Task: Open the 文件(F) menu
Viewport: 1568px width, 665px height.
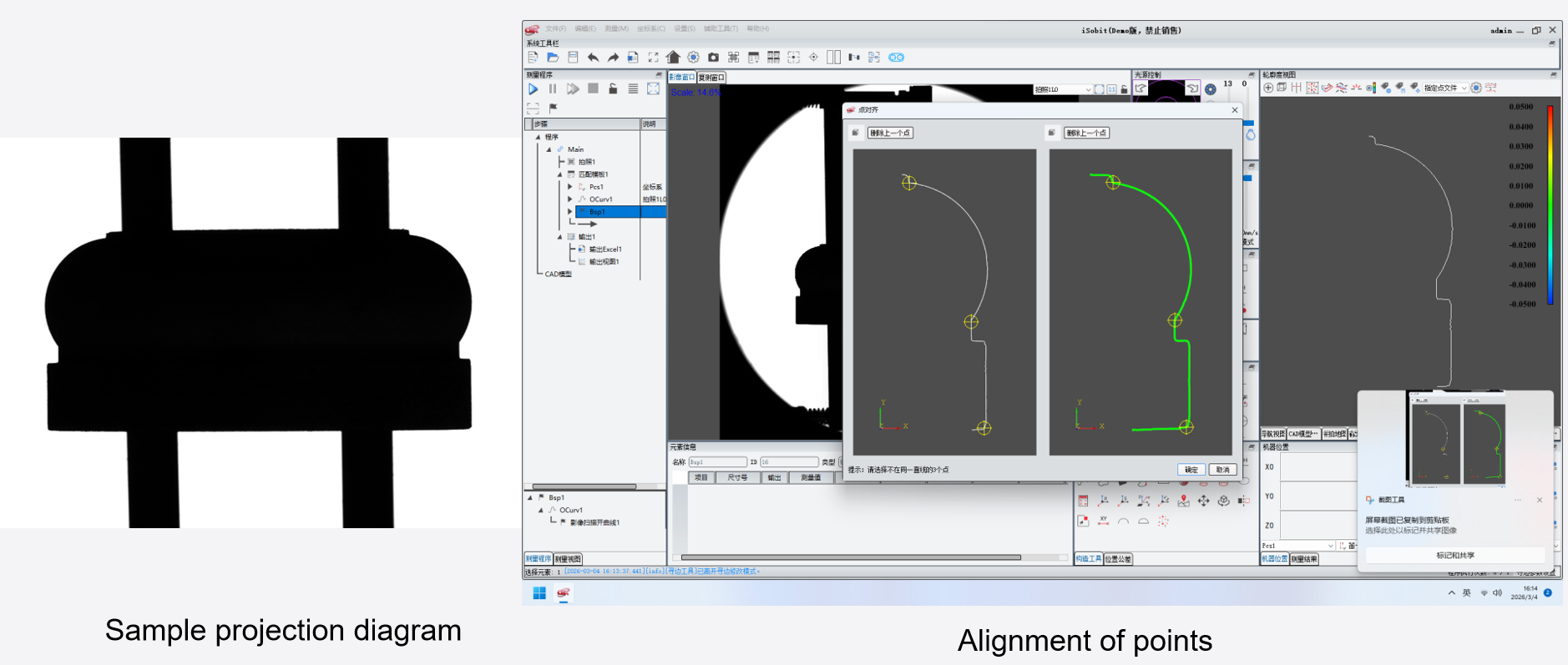Action: pos(555,29)
